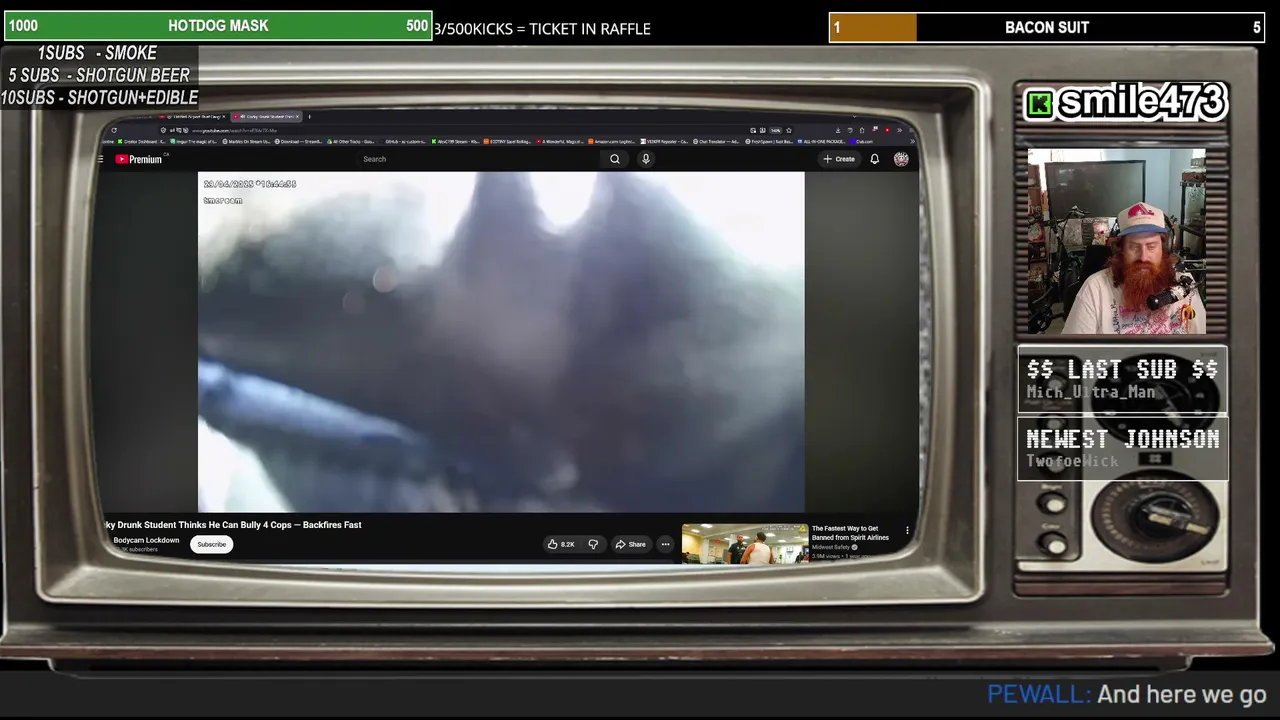Click the 'NEWEST JOHNSON' panel
The height and width of the screenshot is (720, 1280).
tap(1122, 449)
